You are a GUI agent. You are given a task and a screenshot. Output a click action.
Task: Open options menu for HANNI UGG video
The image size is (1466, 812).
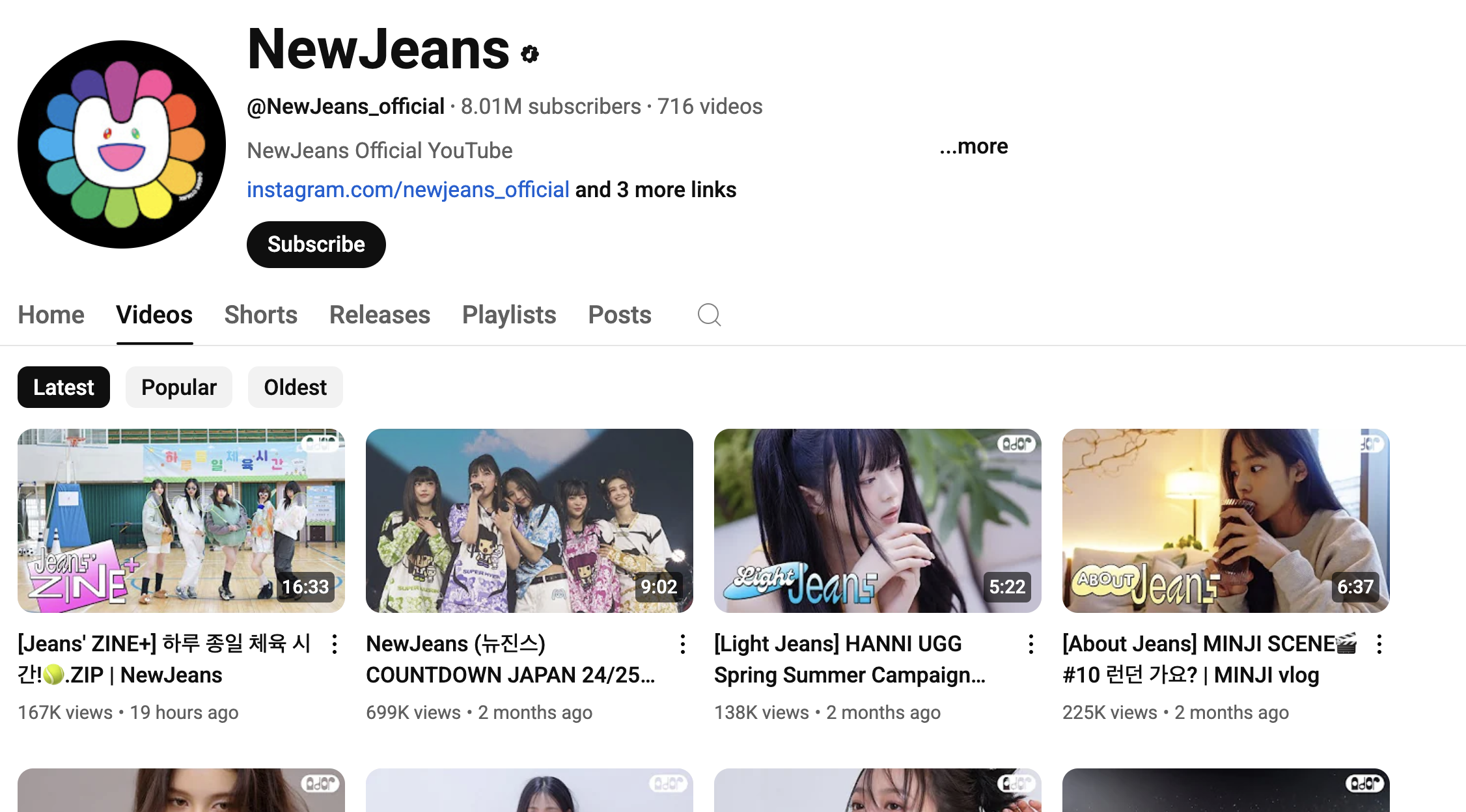coord(1031,644)
